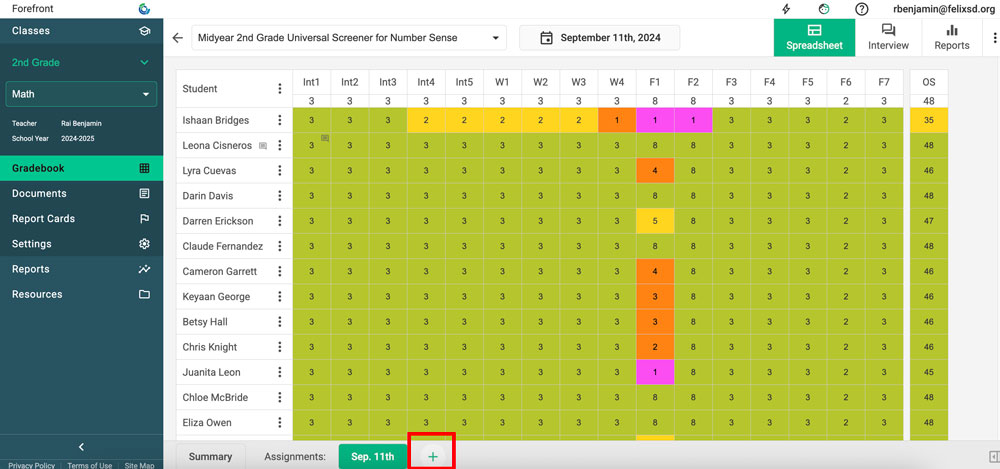
Task: Click the lightning bolt icon in header
Action: [785, 9]
